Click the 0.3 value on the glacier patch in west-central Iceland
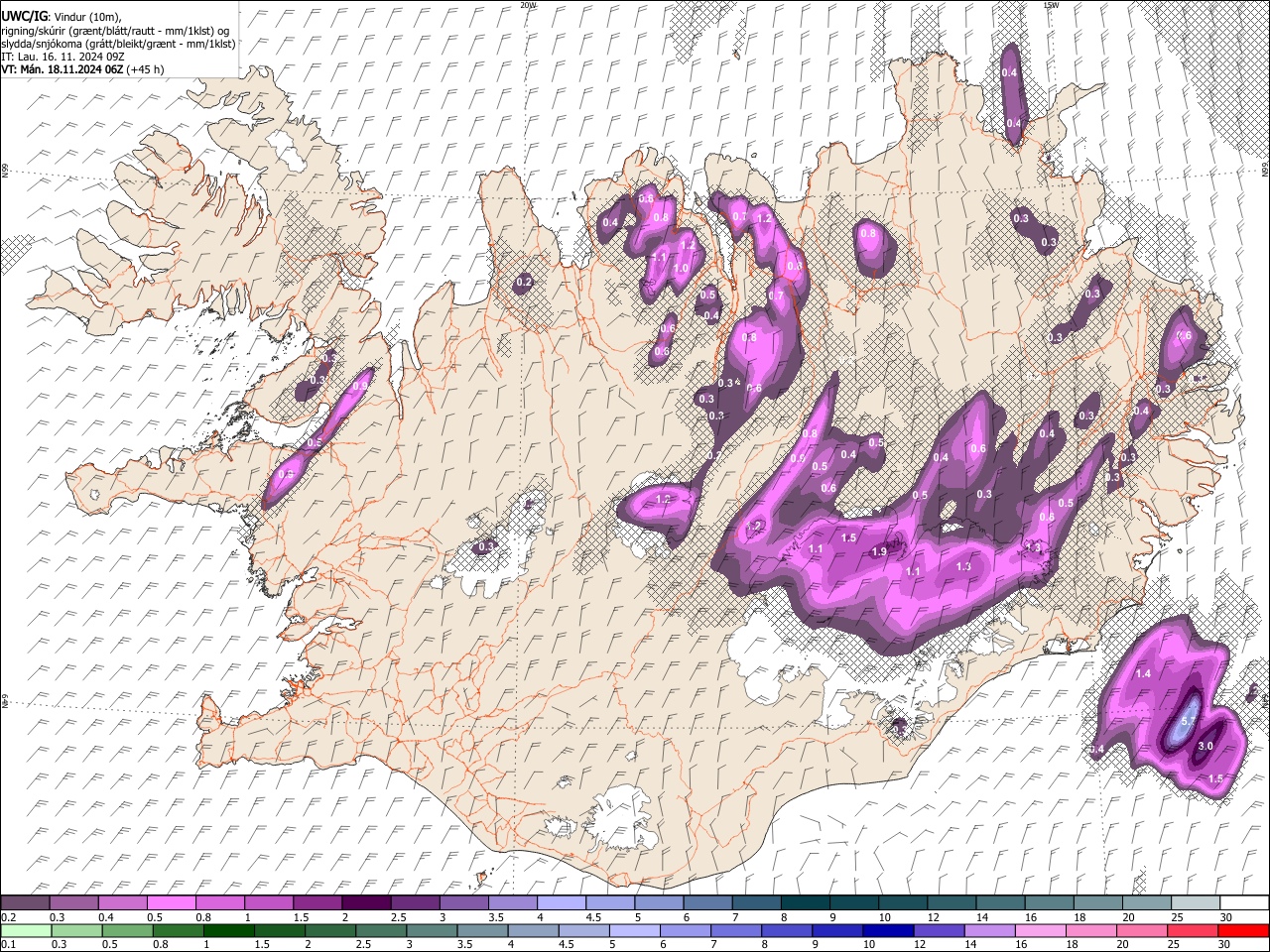Image resolution: width=1270 pixels, height=952 pixels. (x=486, y=546)
